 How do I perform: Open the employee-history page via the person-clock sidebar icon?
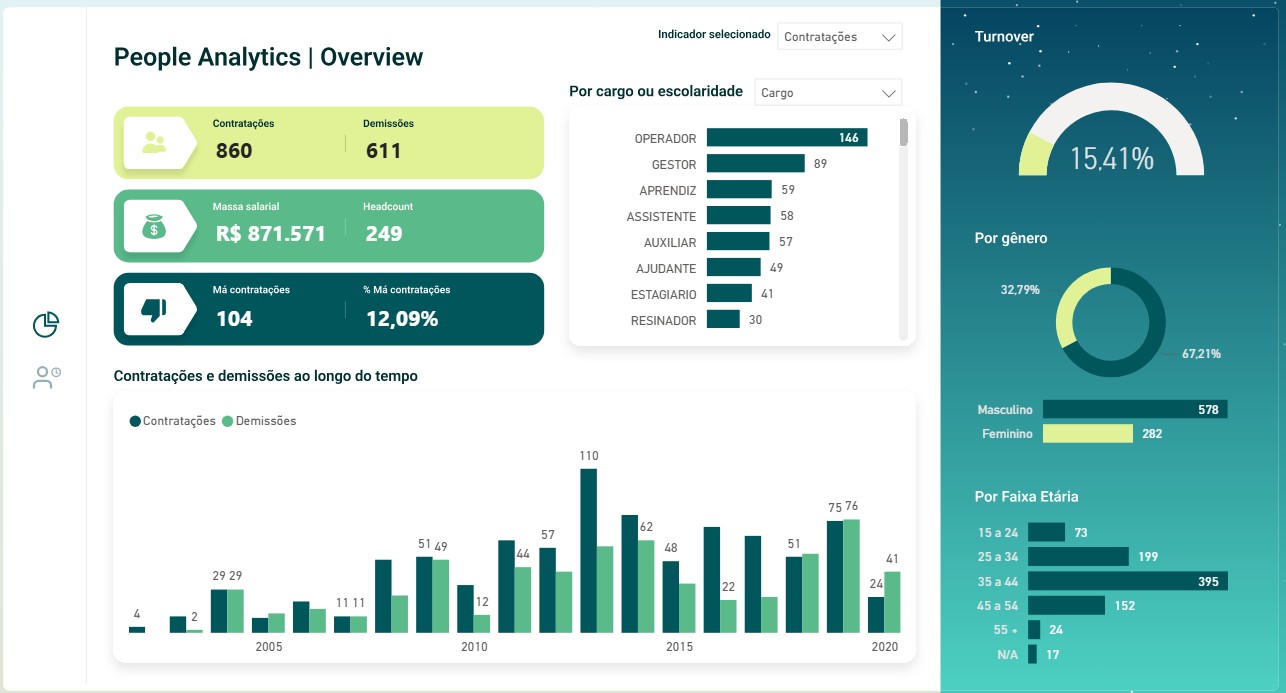45,377
